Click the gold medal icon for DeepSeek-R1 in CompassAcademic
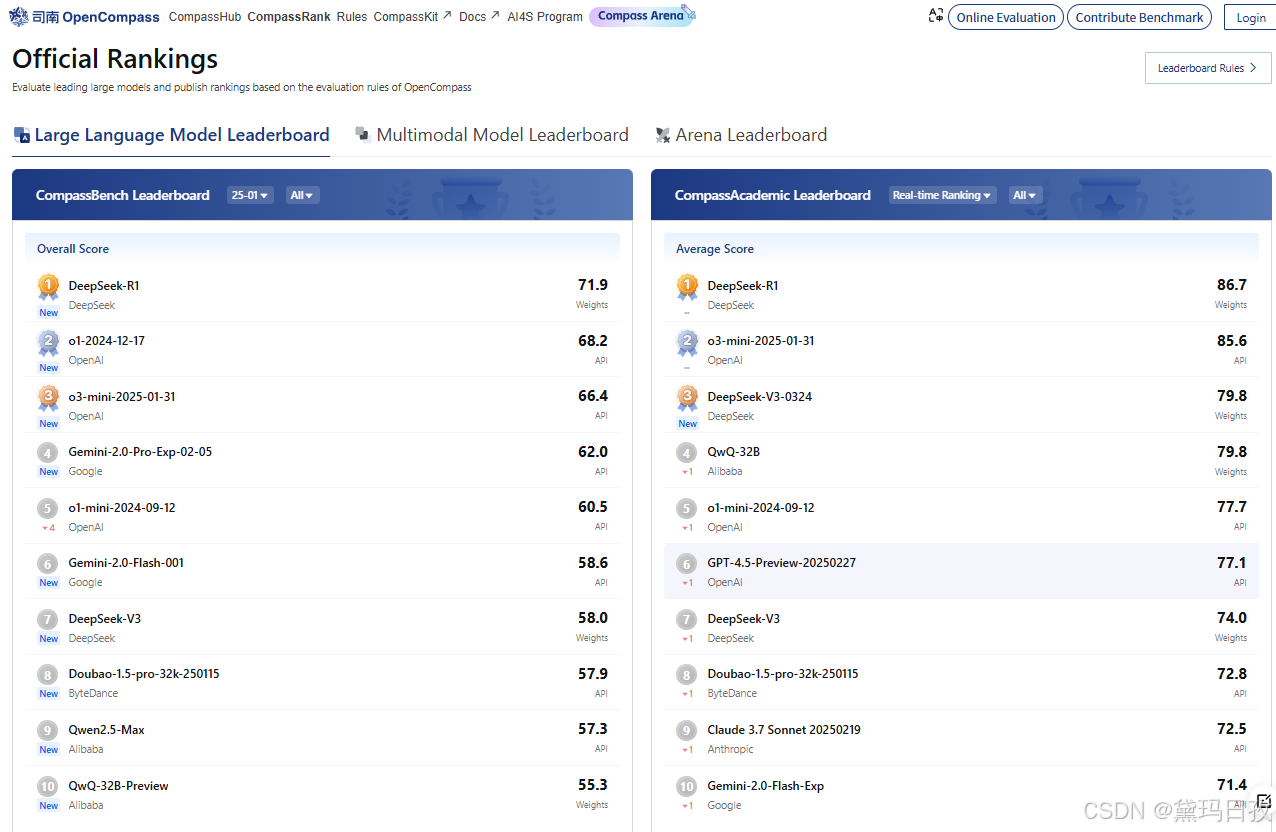The image size is (1276, 832). [687, 287]
